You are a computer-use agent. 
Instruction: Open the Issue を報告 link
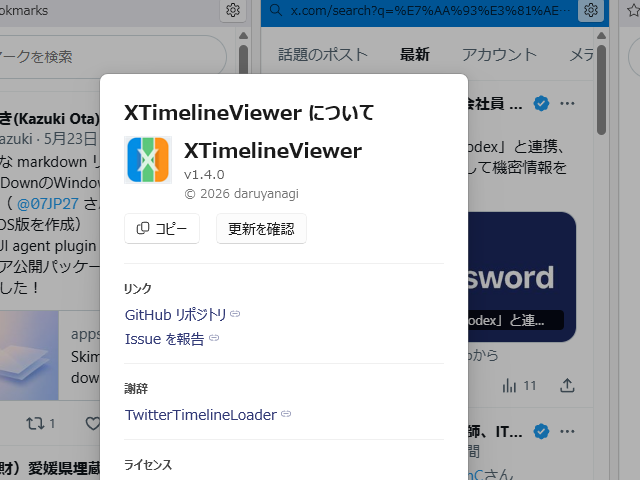coord(164,339)
